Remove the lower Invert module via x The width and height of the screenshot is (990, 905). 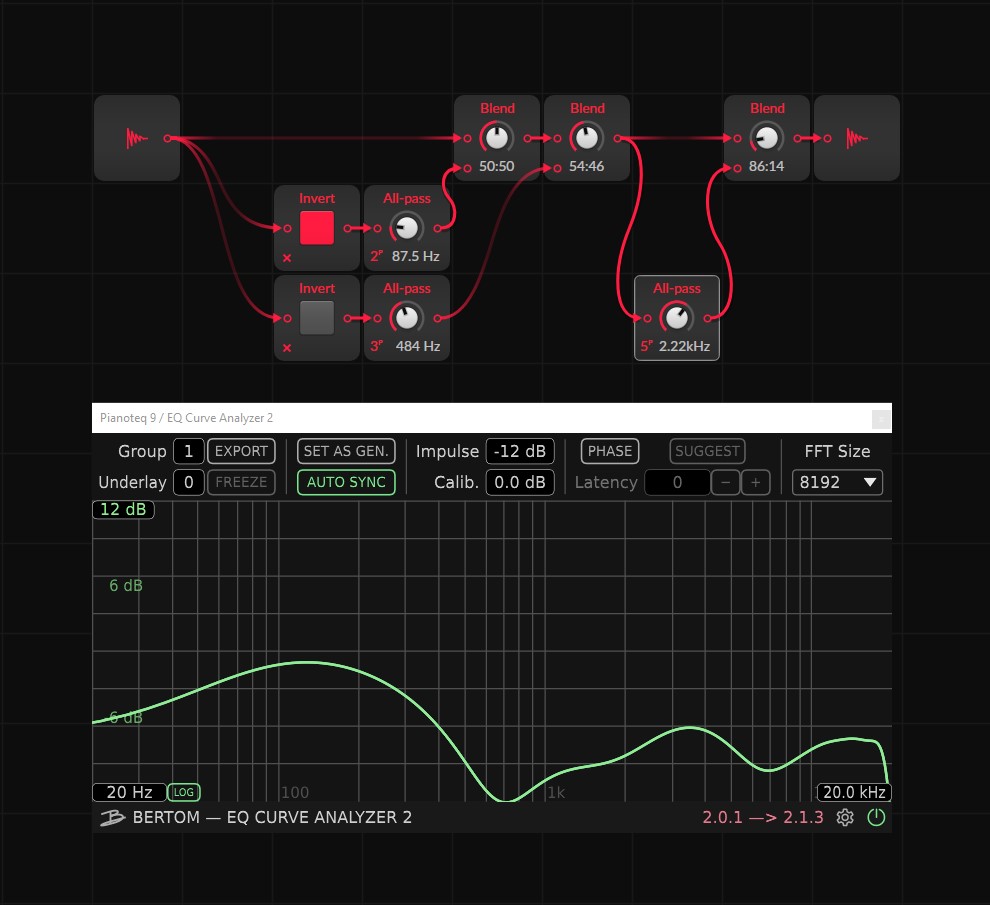[287, 348]
